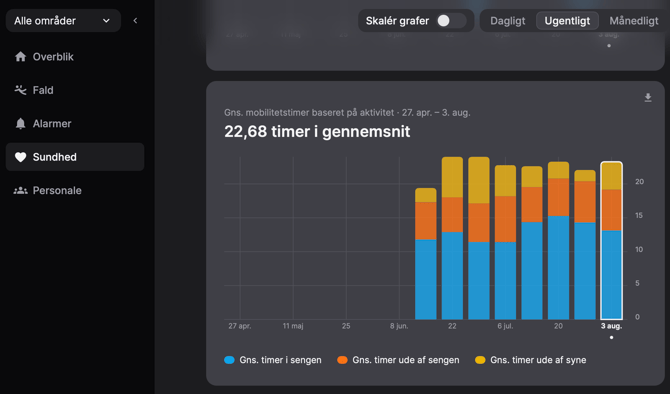The image size is (670, 394).
Task: Go to the Overblik page
Action: click(75, 56)
